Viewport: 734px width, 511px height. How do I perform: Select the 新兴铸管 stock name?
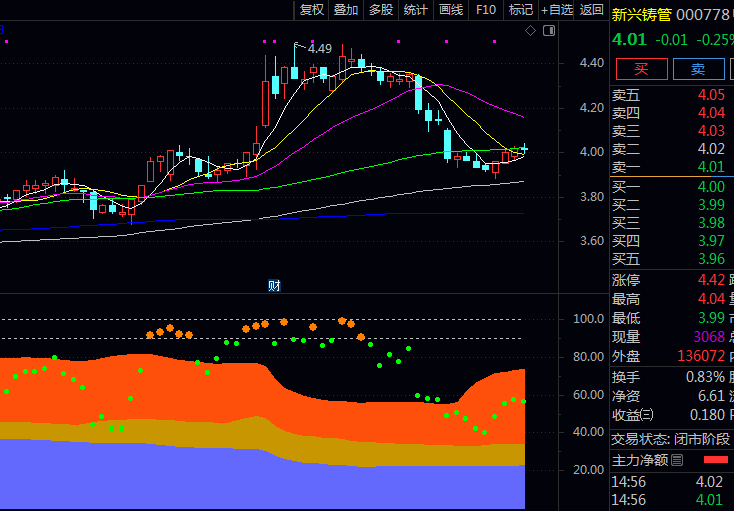point(640,15)
